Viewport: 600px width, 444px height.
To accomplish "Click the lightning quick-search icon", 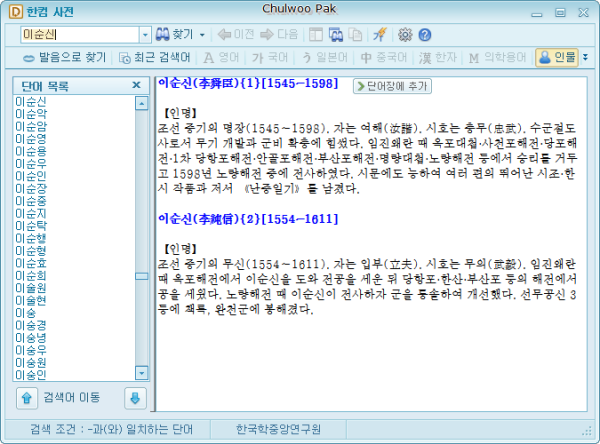I will pos(380,35).
